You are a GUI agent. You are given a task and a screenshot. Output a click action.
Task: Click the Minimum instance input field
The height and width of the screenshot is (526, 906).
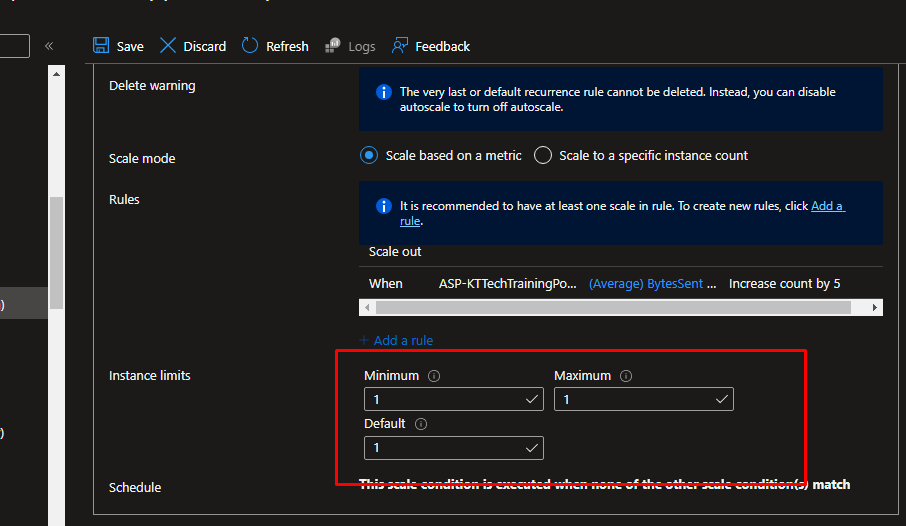[x=445, y=399]
